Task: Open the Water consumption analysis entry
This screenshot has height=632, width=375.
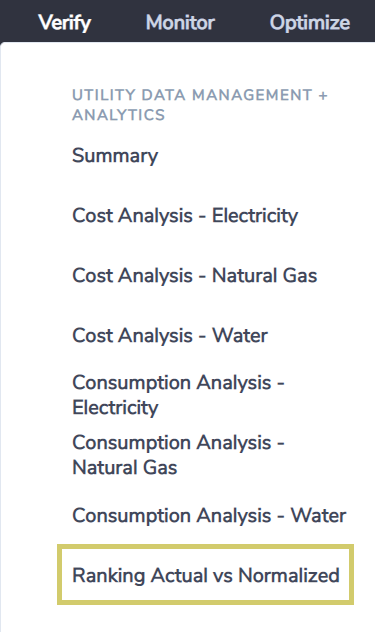Action: pyautogui.click(x=209, y=516)
